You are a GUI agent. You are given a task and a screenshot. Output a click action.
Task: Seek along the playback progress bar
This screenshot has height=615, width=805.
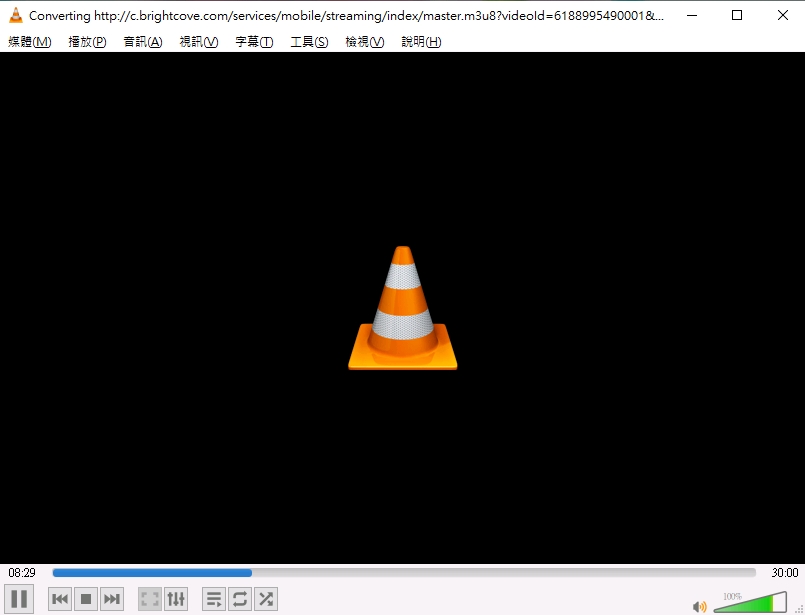(404, 572)
